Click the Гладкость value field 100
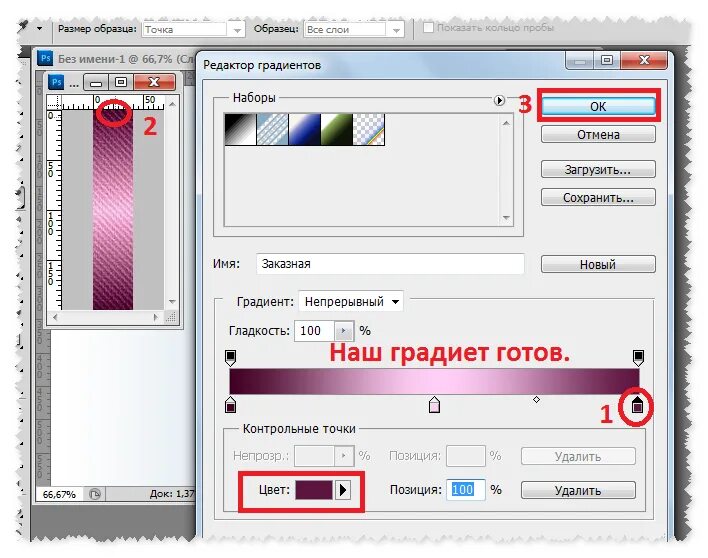 314,331
